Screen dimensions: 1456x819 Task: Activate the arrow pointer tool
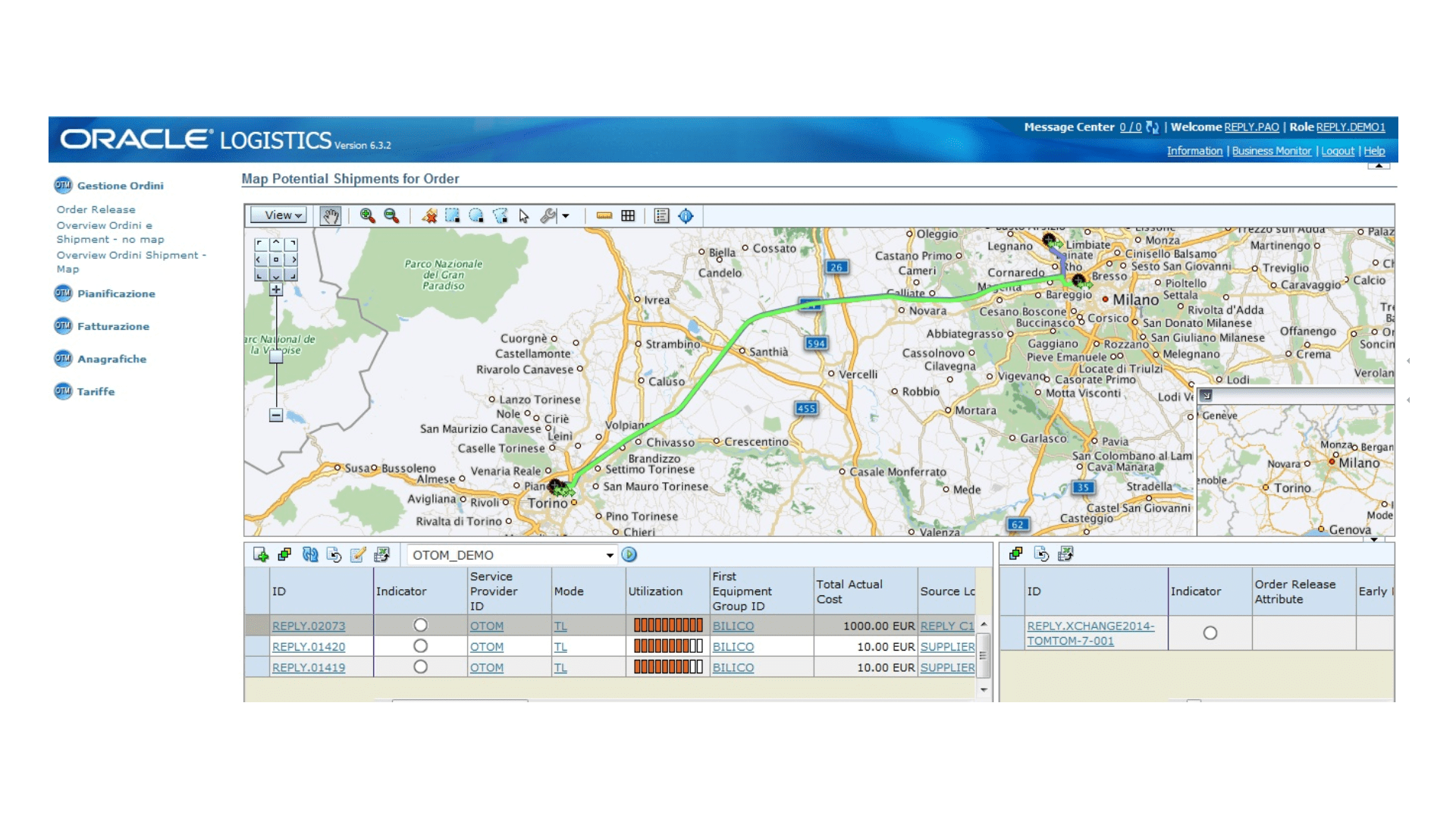pos(524,216)
